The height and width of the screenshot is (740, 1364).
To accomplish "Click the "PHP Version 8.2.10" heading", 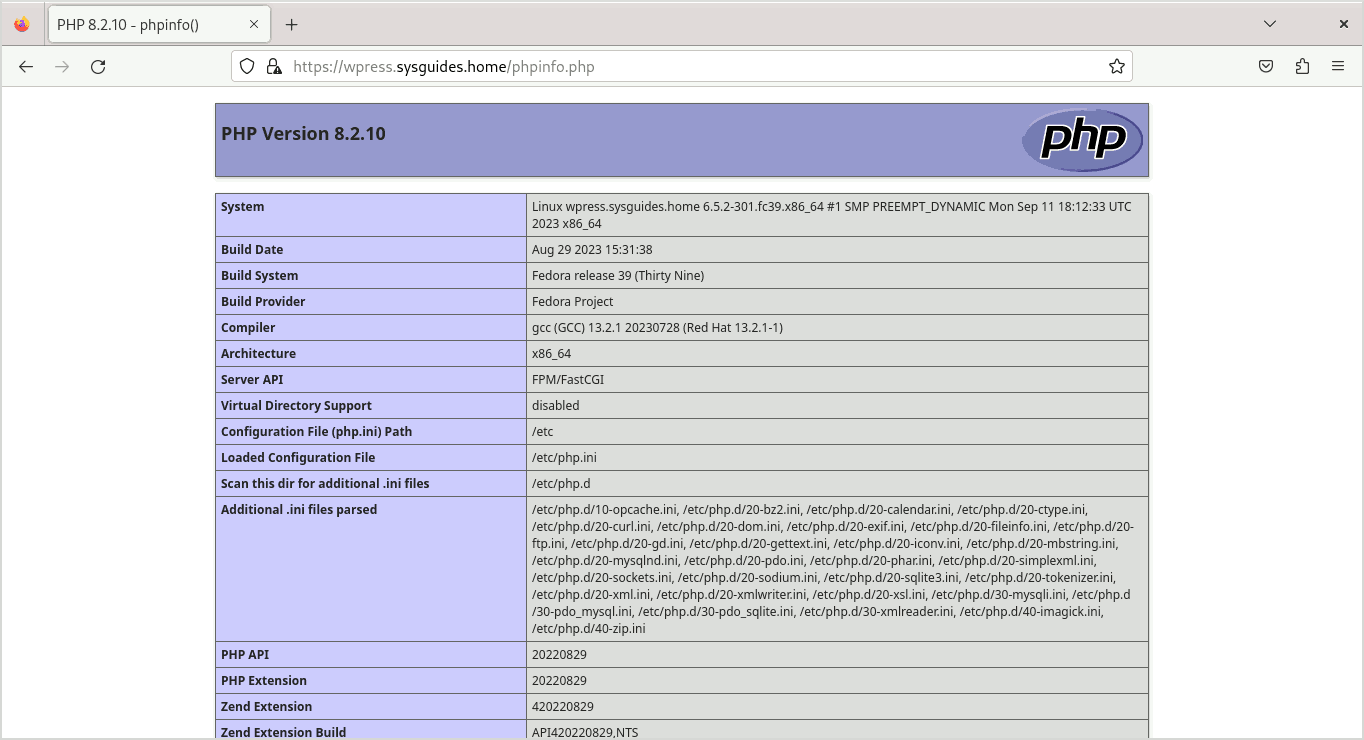I will coord(303,133).
